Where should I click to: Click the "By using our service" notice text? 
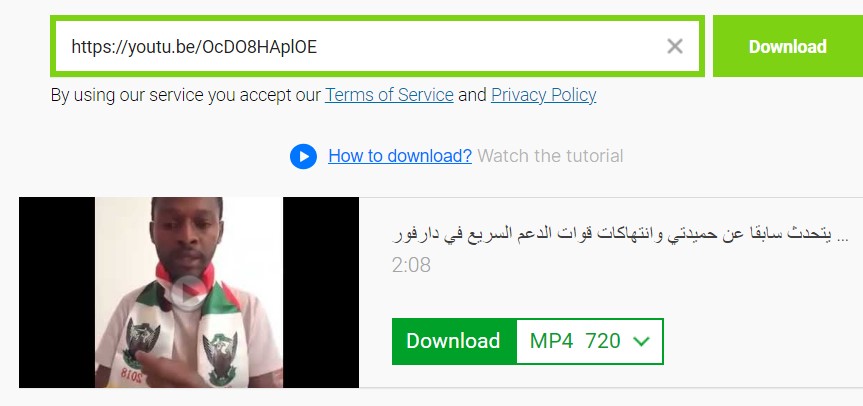[185, 95]
